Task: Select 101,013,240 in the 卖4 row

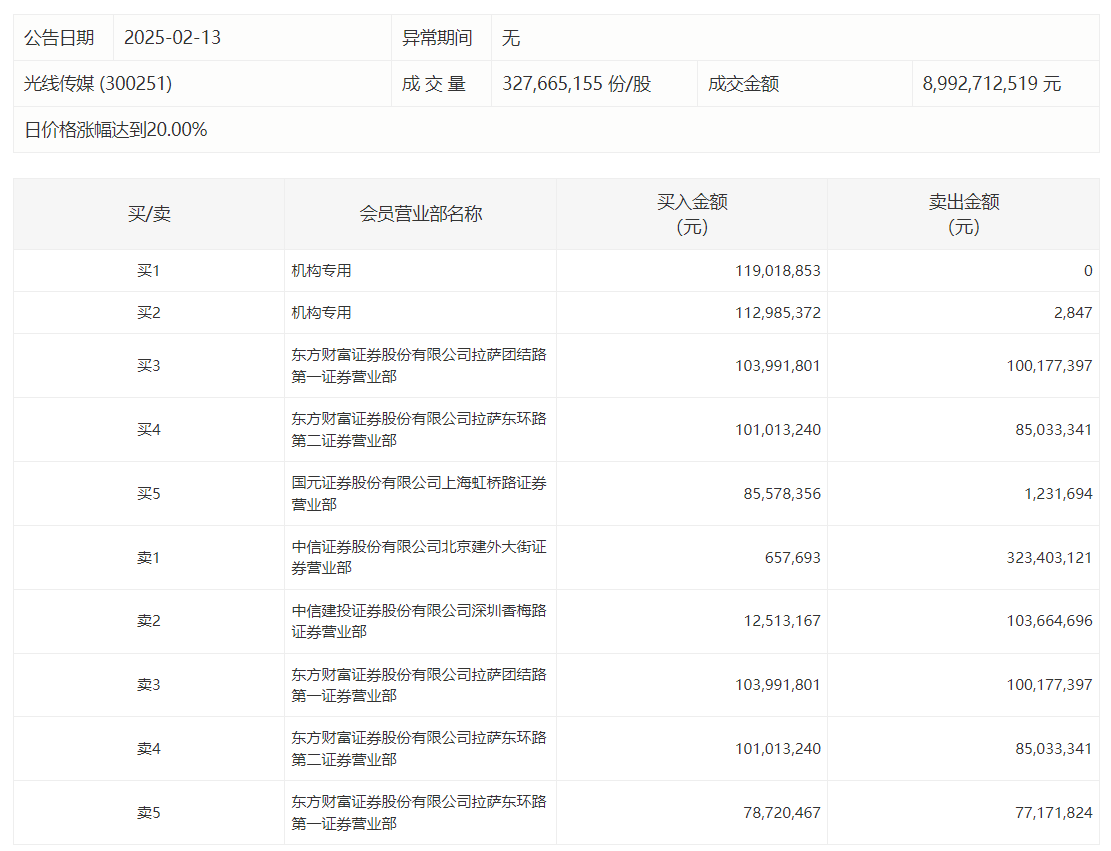Action: [777, 748]
